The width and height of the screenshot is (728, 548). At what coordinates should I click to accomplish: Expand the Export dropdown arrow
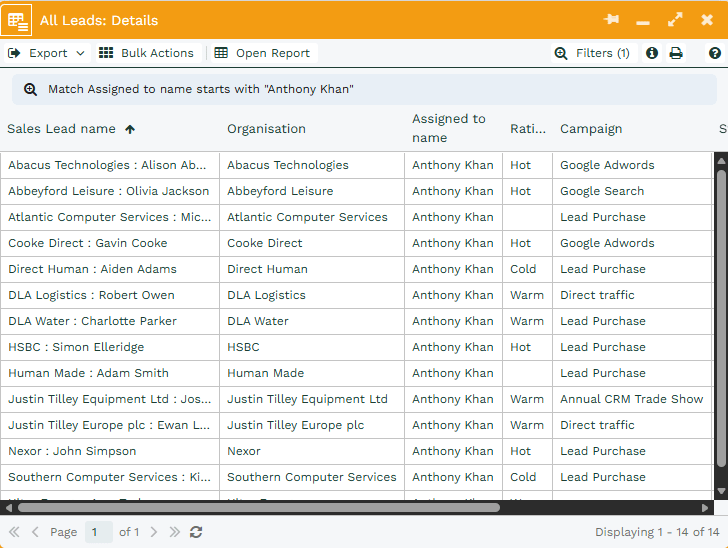click(80, 53)
